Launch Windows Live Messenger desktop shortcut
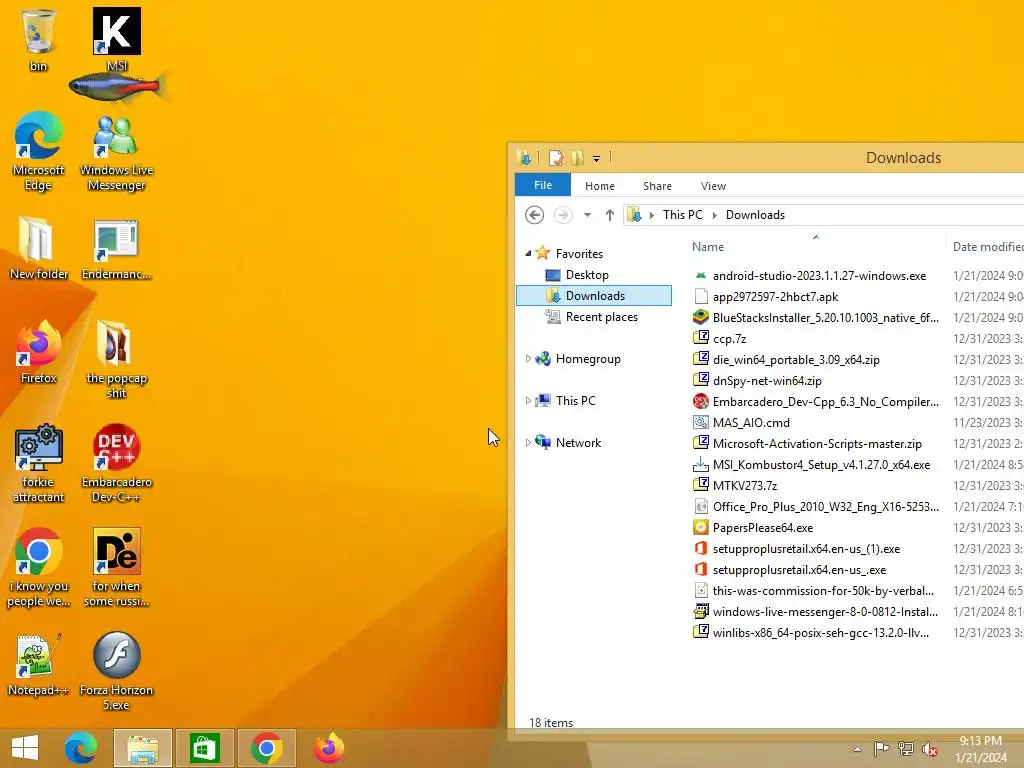The width and height of the screenshot is (1024, 768). click(x=117, y=152)
